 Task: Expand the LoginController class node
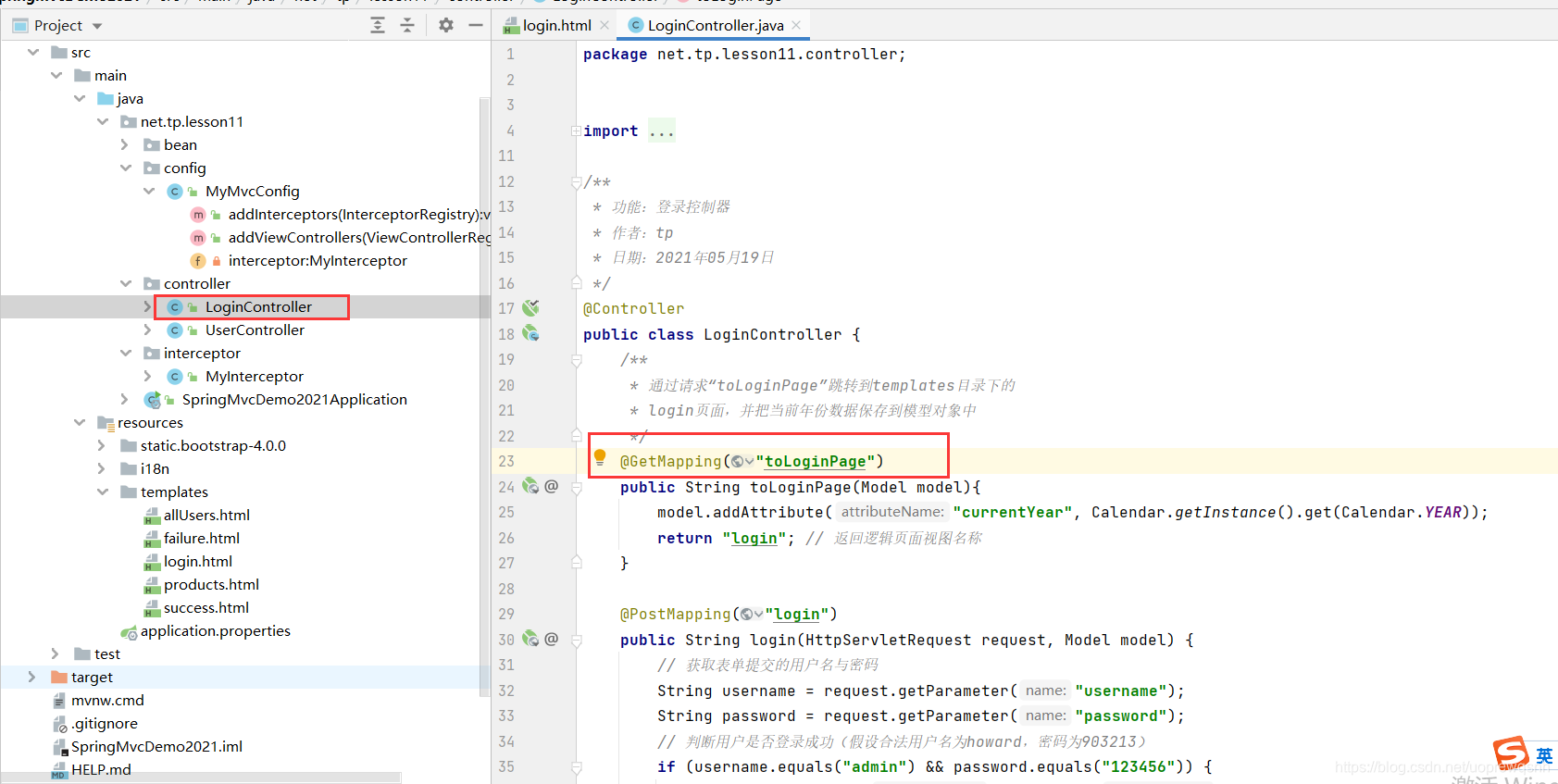[147, 307]
